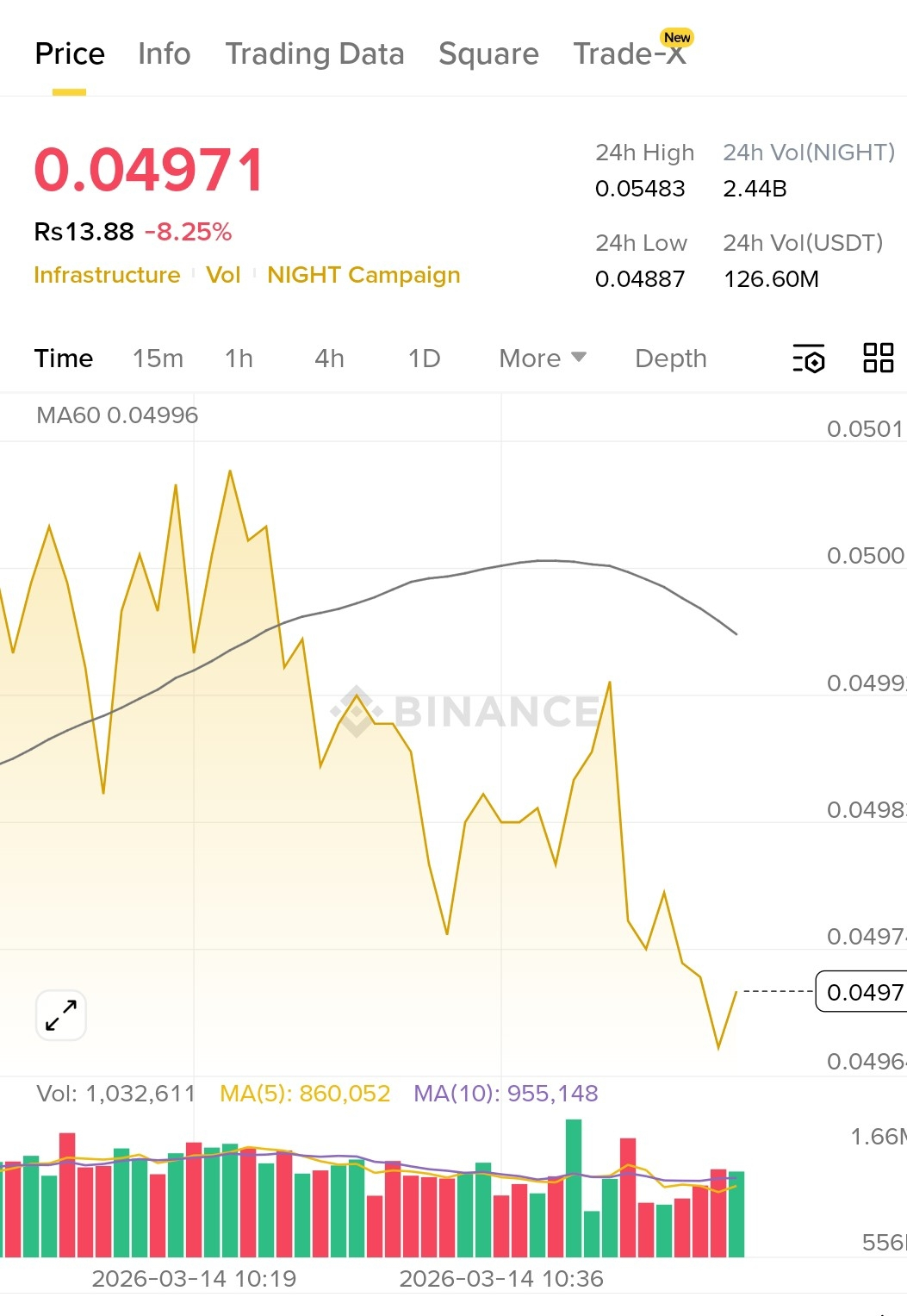Open the grid layout tools icon

[878, 358]
